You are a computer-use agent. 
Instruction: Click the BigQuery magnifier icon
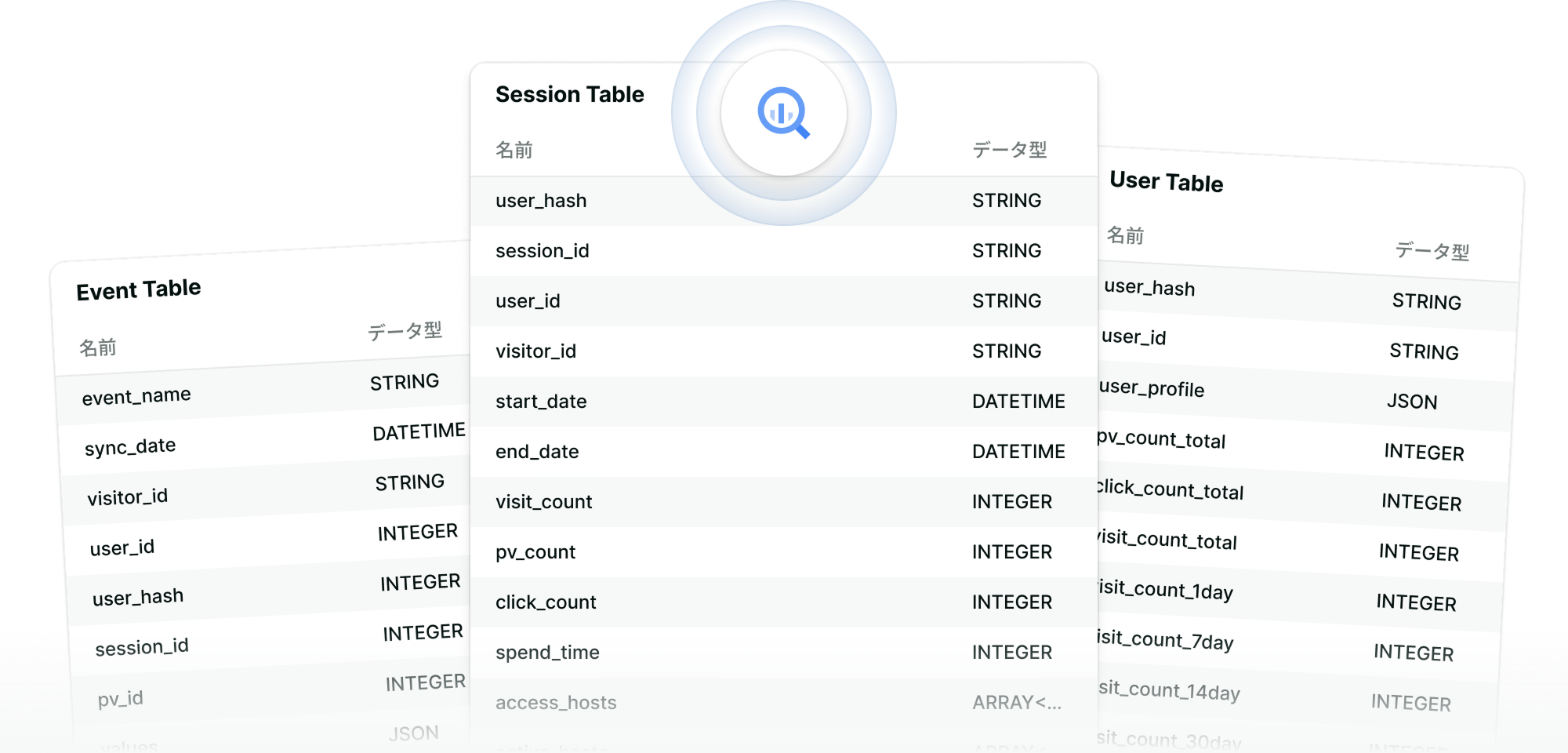click(783, 114)
